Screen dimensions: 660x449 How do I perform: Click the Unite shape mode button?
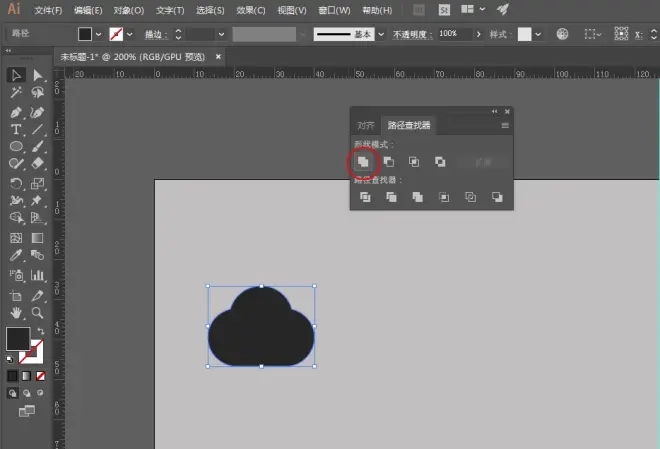click(x=363, y=162)
